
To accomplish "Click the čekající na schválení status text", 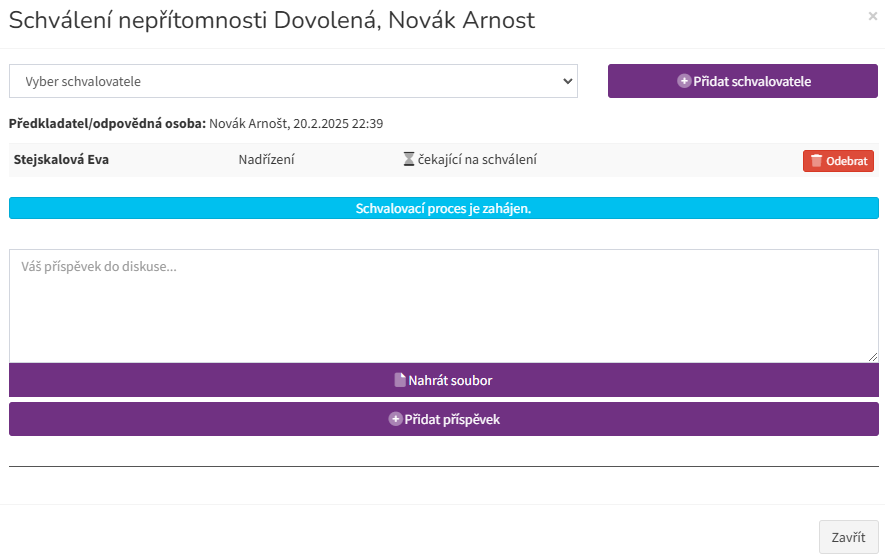I will (x=477, y=160).
